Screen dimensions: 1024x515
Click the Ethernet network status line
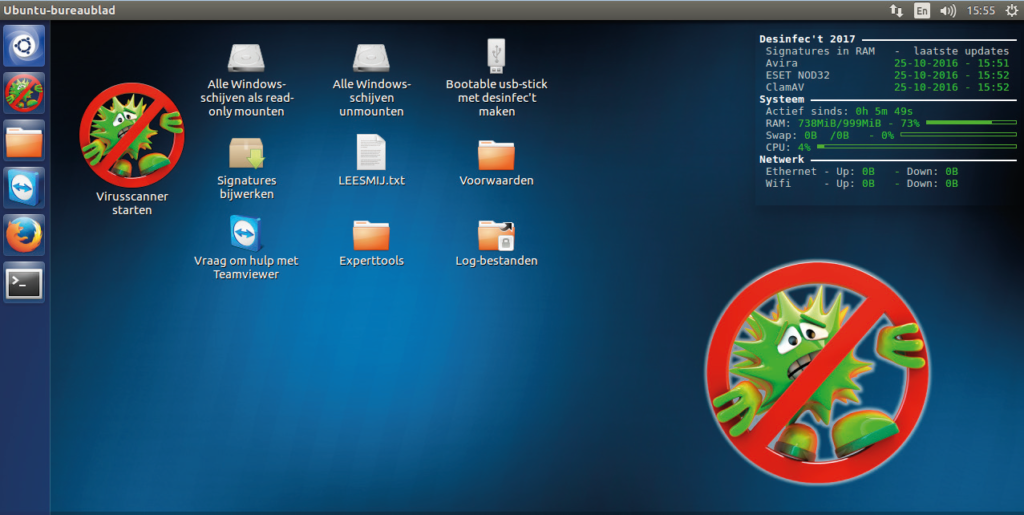(x=862, y=172)
